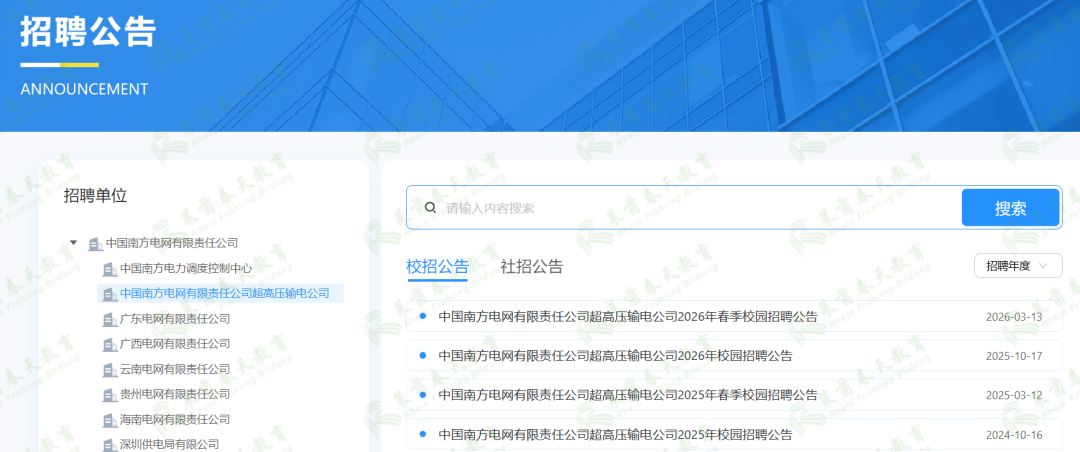This screenshot has height=452, width=1080.
Task: Click building icon beside 中国南方电力调度控制中心
Action: (x=110, y=269)
